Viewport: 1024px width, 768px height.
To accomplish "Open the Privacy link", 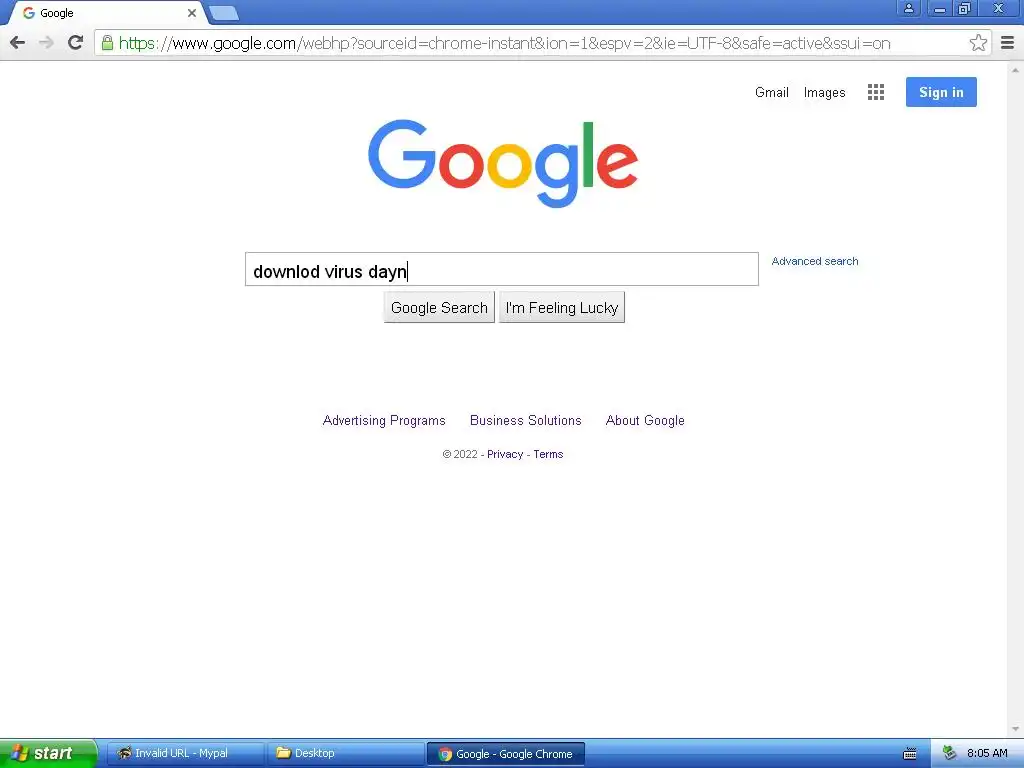I will pos(505,455).
